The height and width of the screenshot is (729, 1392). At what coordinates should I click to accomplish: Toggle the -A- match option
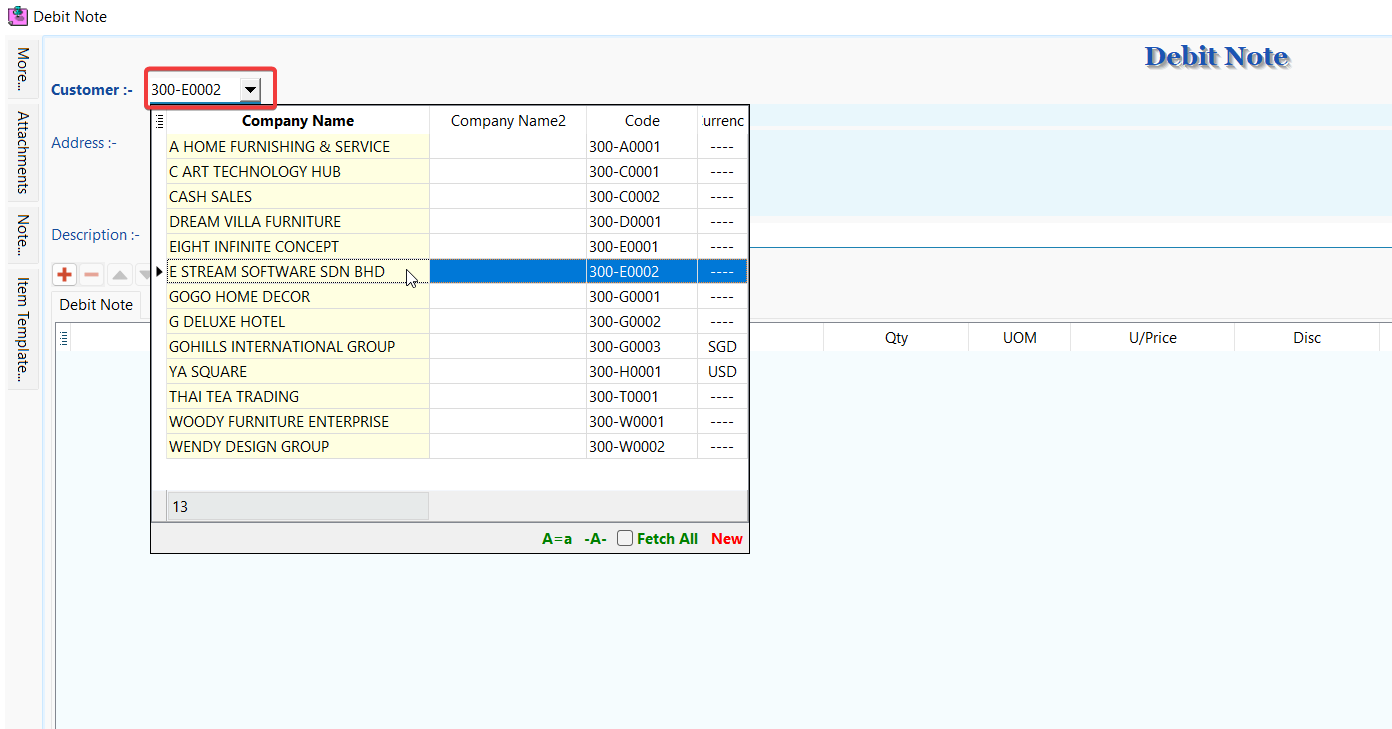pyautogui.click(x=595, y=539)
